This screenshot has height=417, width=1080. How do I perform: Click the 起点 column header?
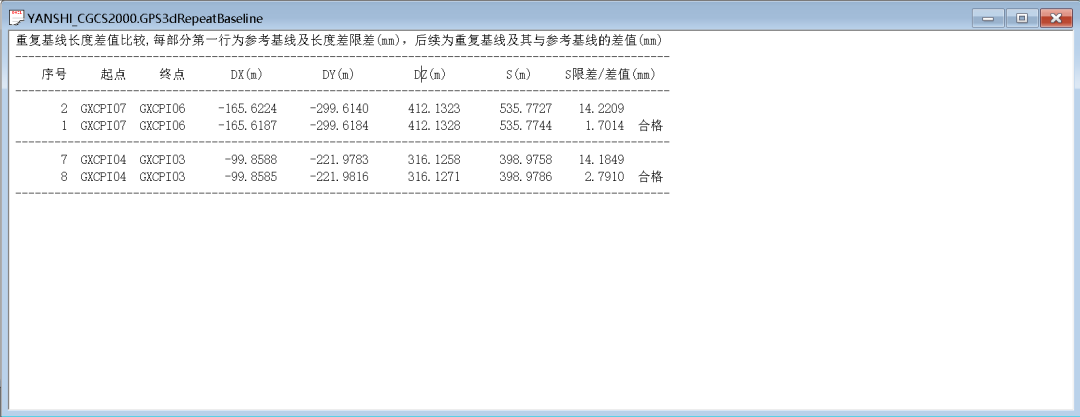(113, 74)
